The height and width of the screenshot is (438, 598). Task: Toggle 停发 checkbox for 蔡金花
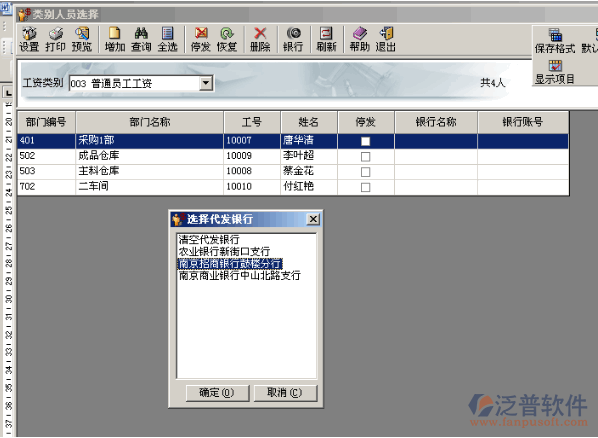[x=365, y=172]
